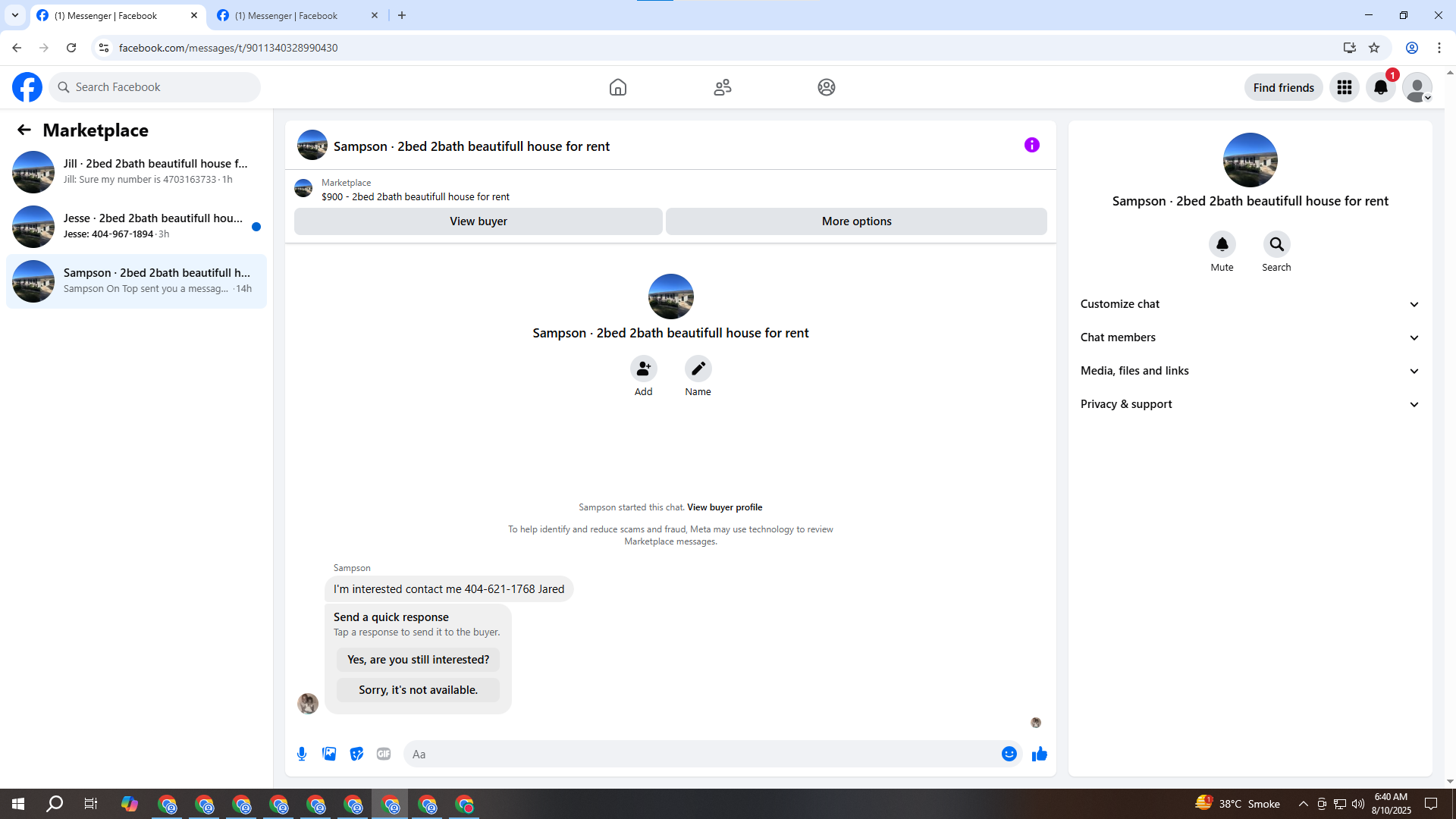Open the Jesse conversation in the list
The width and height of the screenshot is (1456, 819).
(x=136, y=226)
